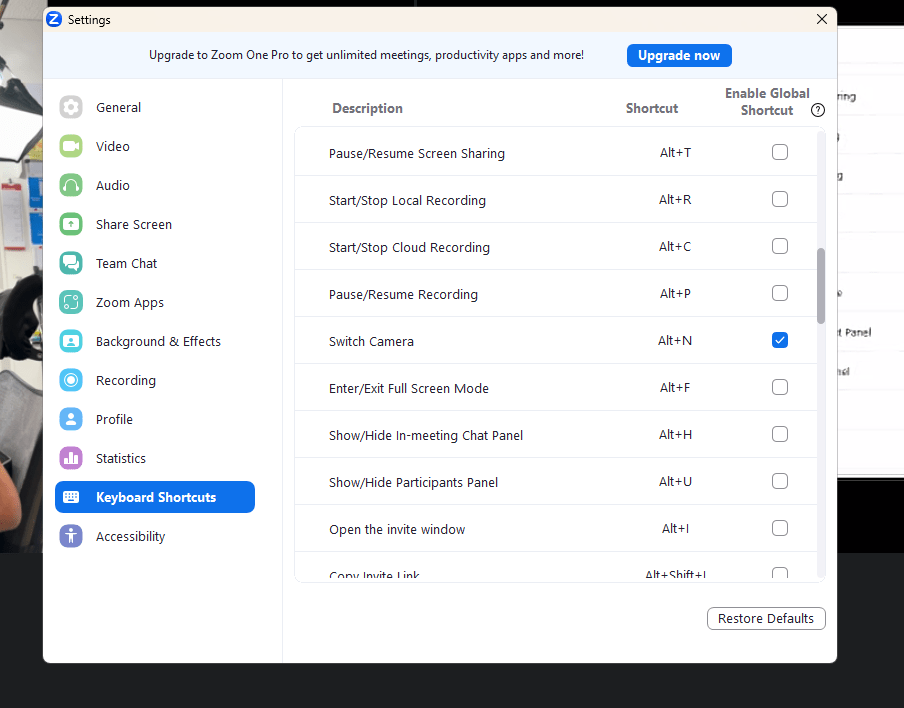Click the Accessibility figure icon
The width and height of the screenshot is (904, 708).
(71, 536)
